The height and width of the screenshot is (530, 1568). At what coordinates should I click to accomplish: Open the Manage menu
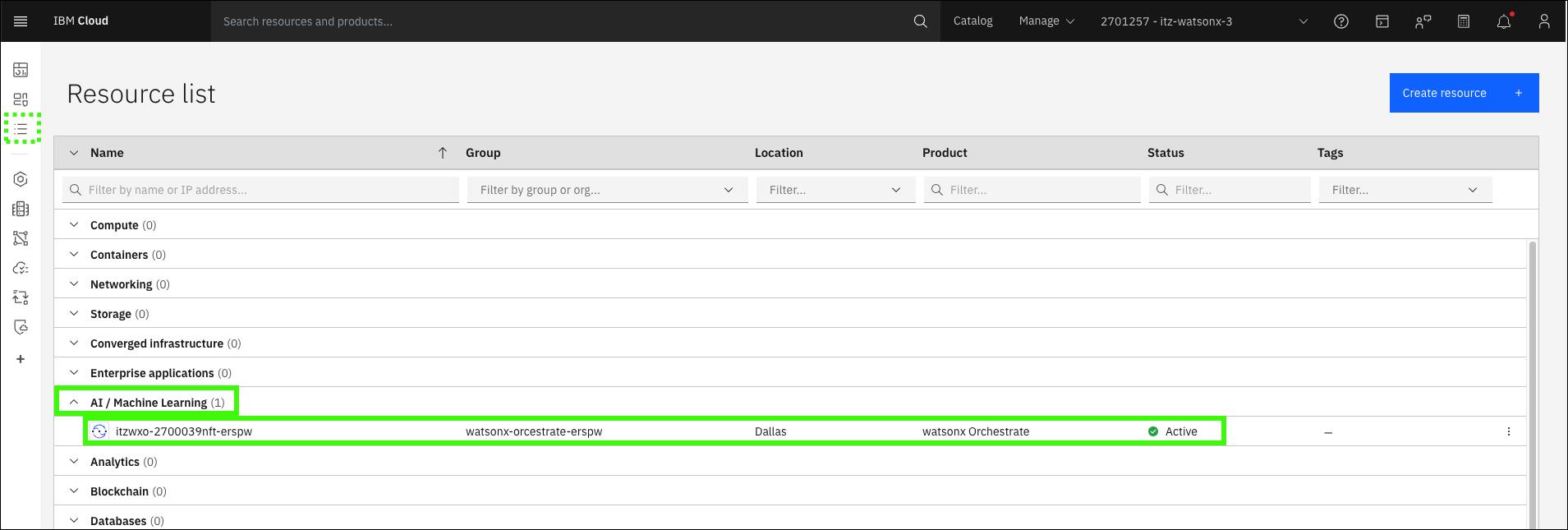click(x=1046, y=21)
